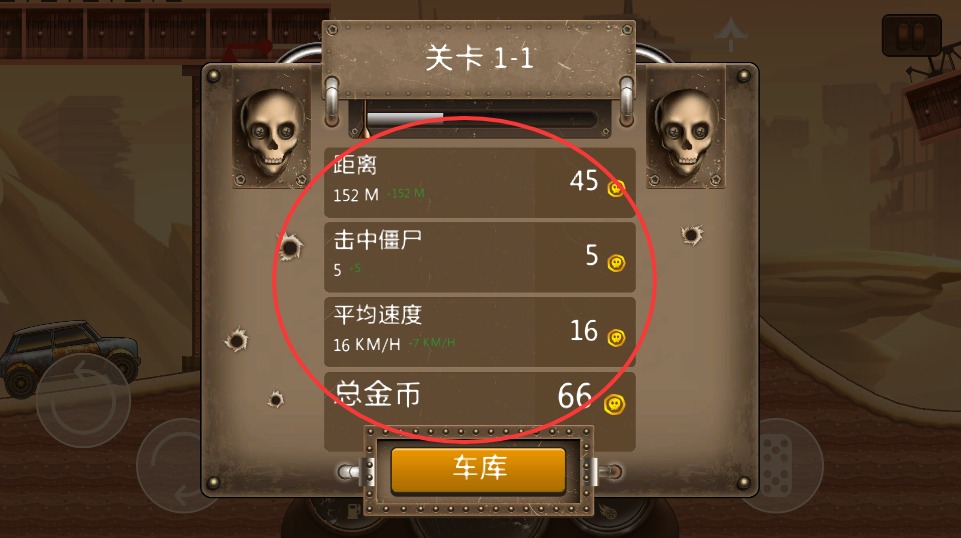
Task: Select the 距离 distance result row
Action: [479, 183]
